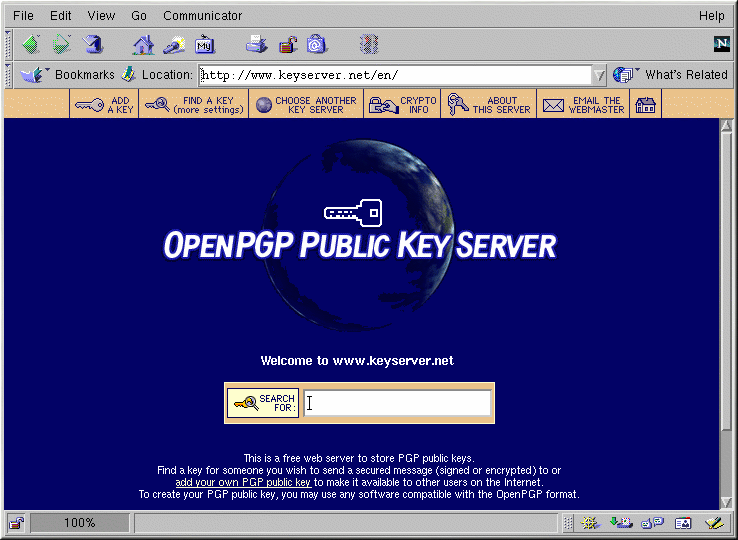Open Composer from the status bar

pos(713,523)
